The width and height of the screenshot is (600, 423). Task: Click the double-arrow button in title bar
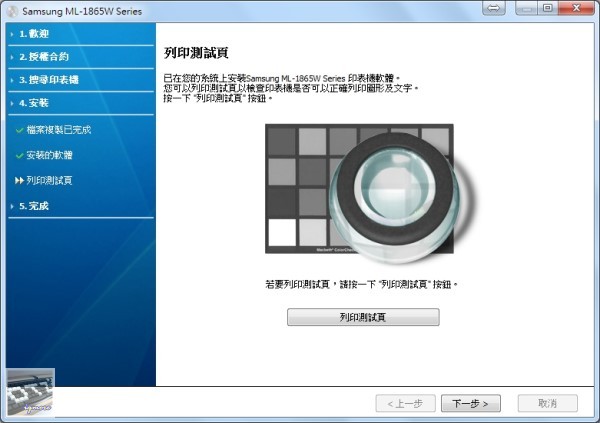click(494, 8)
